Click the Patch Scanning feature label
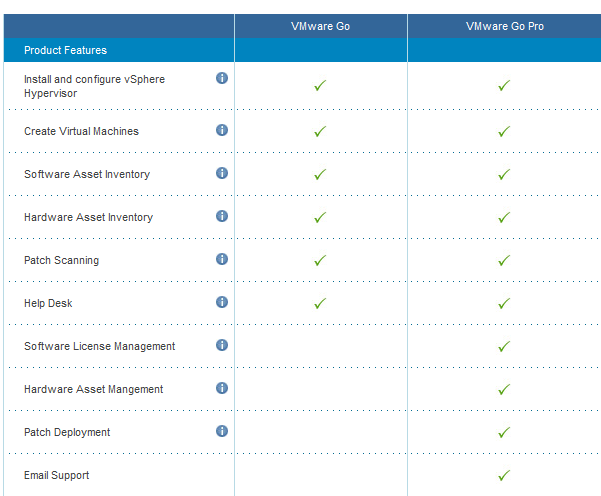 (61, 260)
